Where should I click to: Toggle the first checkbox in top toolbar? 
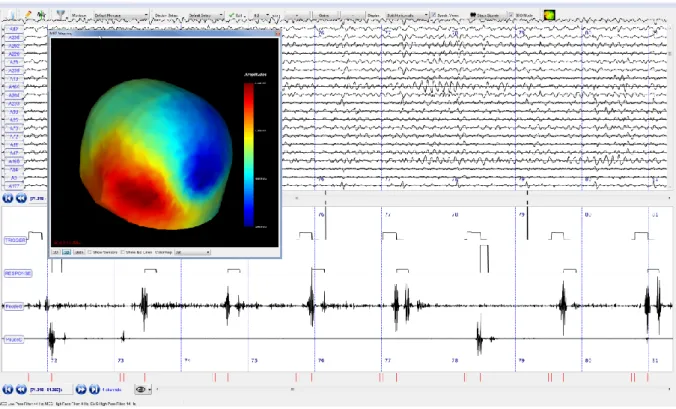[434, 15]
